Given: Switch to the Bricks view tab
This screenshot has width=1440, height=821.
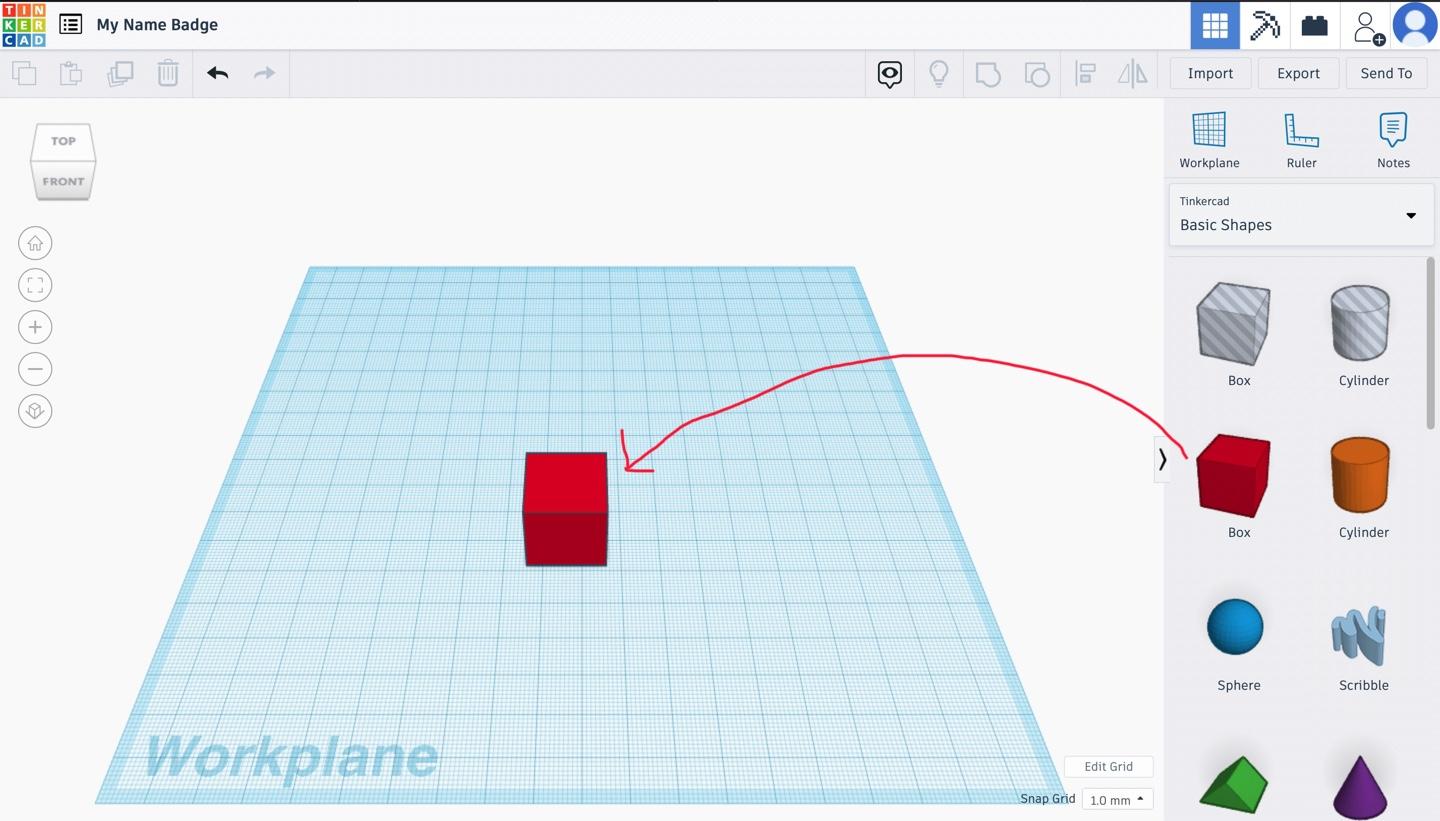Looking at the screenshot, I should click(1314, 26).
